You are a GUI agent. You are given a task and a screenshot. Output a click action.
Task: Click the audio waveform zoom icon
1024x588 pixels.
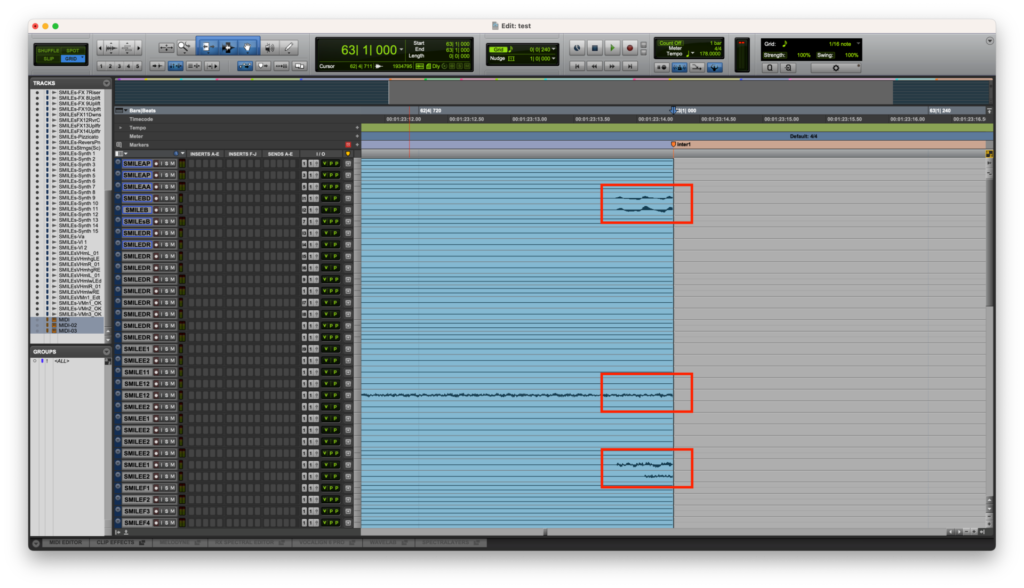pyautogui.click(x=111, y=48)
